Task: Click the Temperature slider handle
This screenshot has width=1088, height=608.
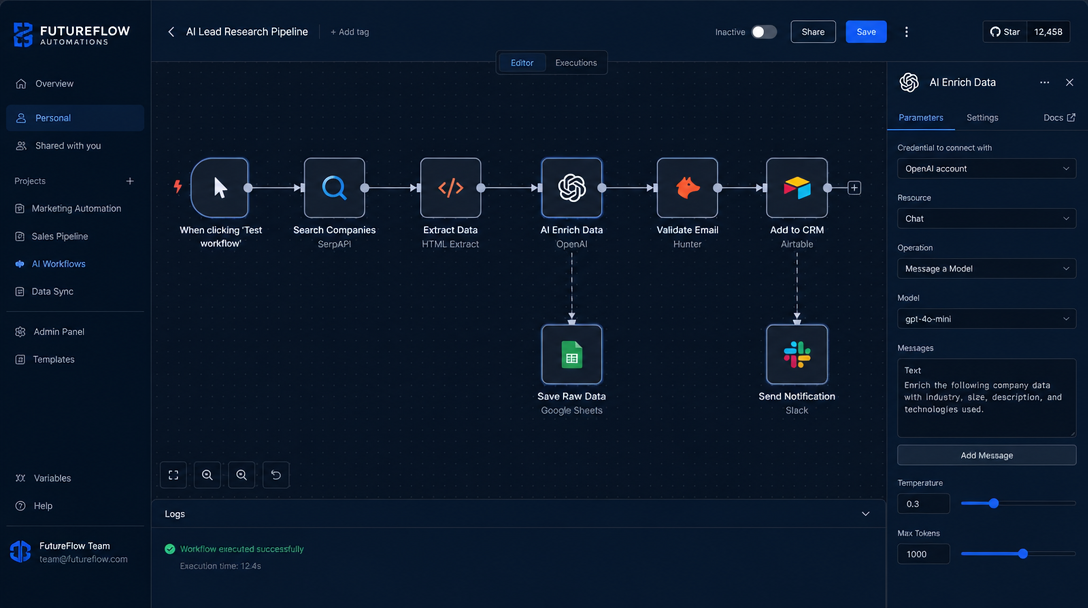Action: 994,503
